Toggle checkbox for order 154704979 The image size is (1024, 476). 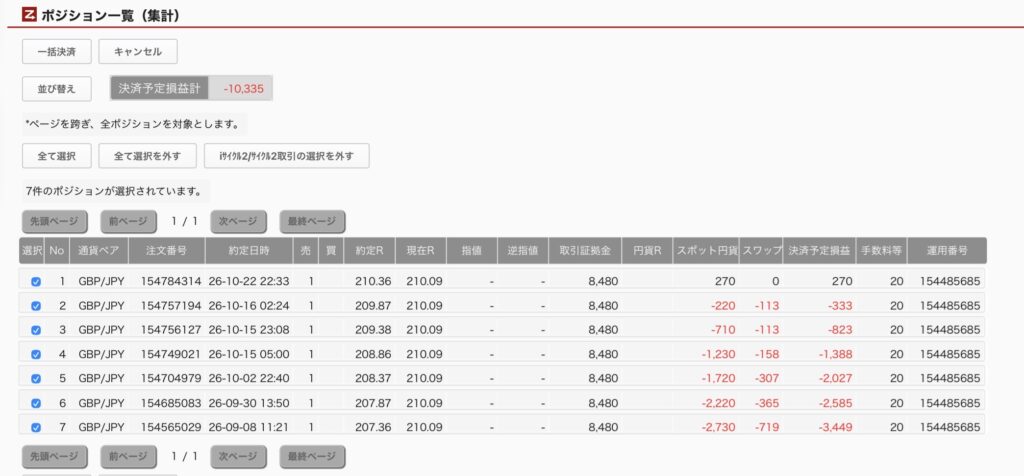(x=36, y=379)
